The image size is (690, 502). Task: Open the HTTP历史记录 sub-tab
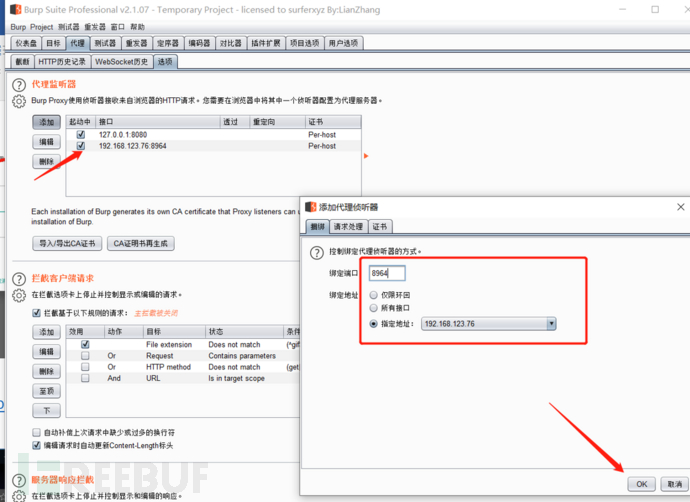point(62,62)
